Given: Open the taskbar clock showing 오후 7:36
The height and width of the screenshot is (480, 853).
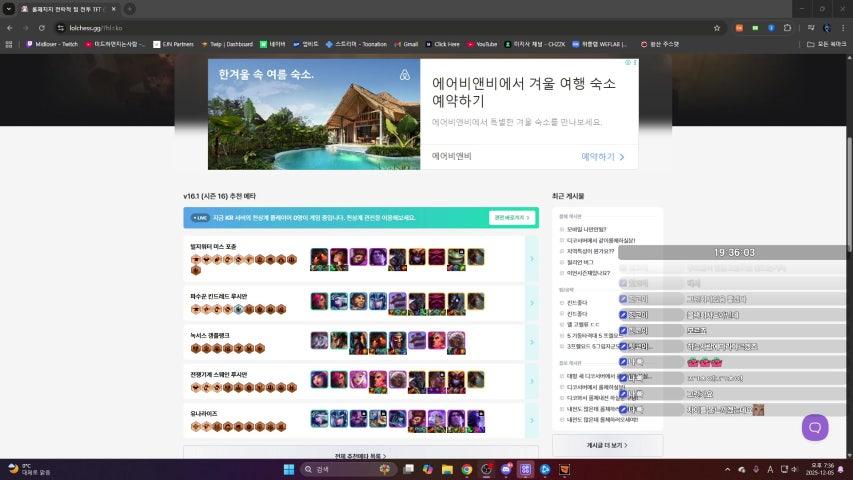Looking at the screenshot, I should pos(822,469).
